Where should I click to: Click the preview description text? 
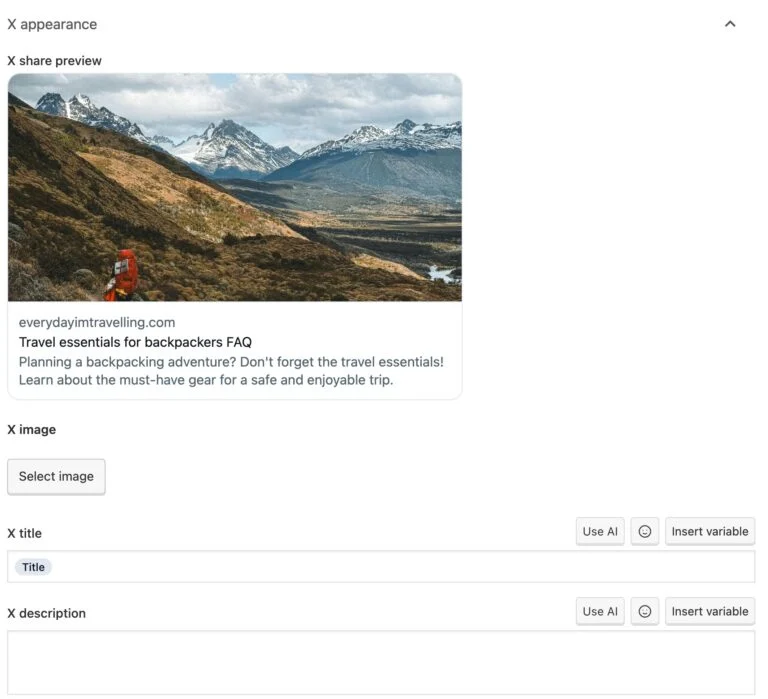coord(231,371)
